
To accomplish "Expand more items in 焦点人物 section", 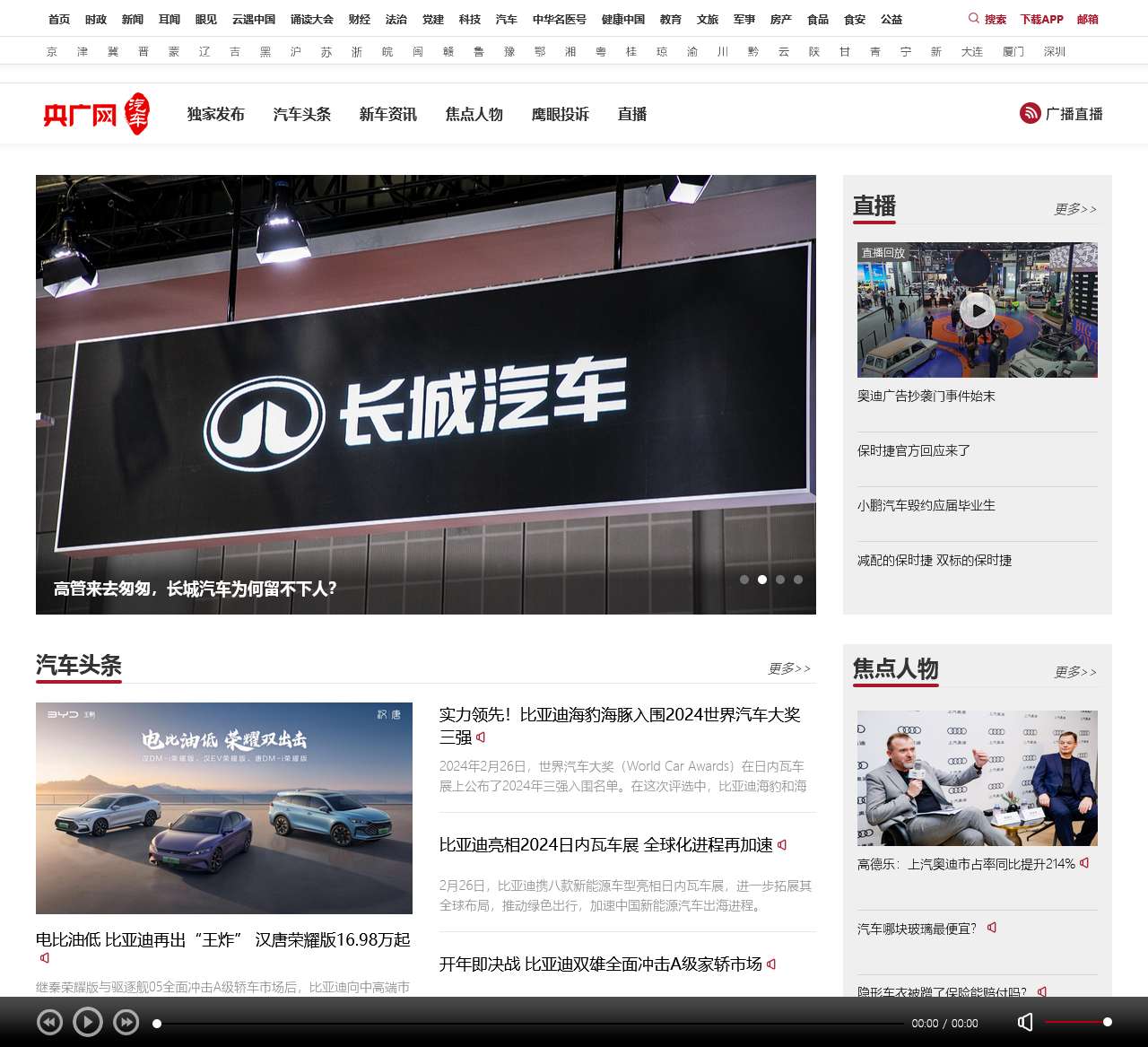I will pos(1075,672).
